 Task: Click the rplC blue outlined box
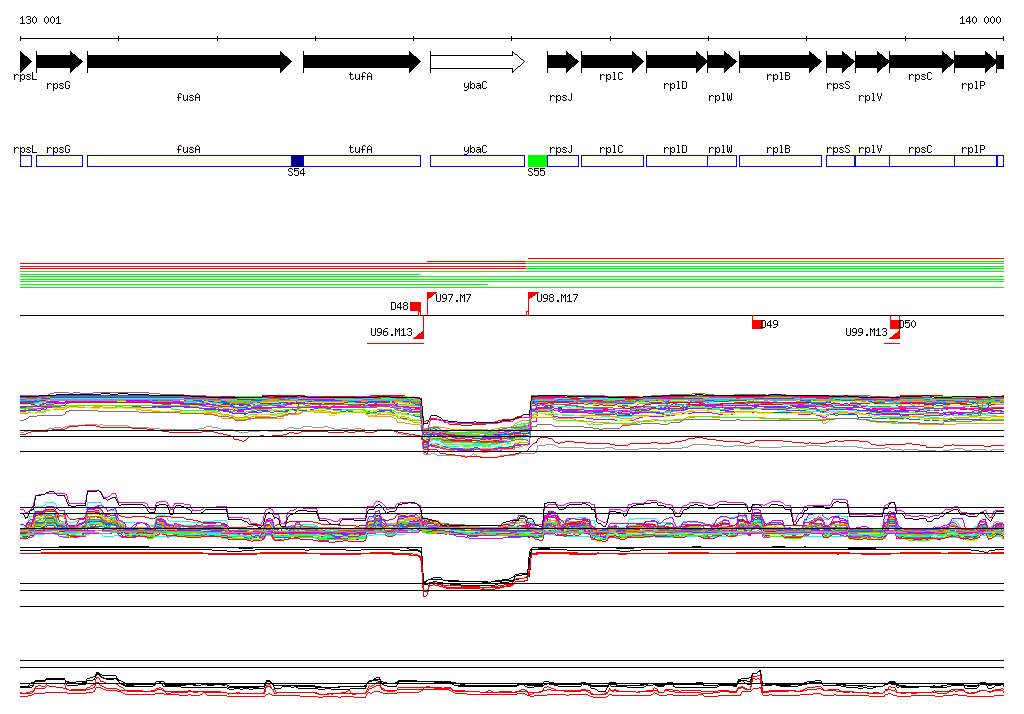613,161
